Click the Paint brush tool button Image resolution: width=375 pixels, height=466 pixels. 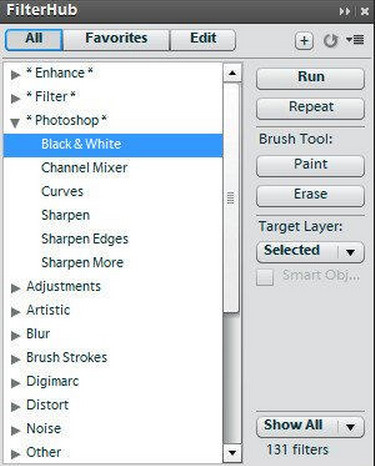pos(310,165)
